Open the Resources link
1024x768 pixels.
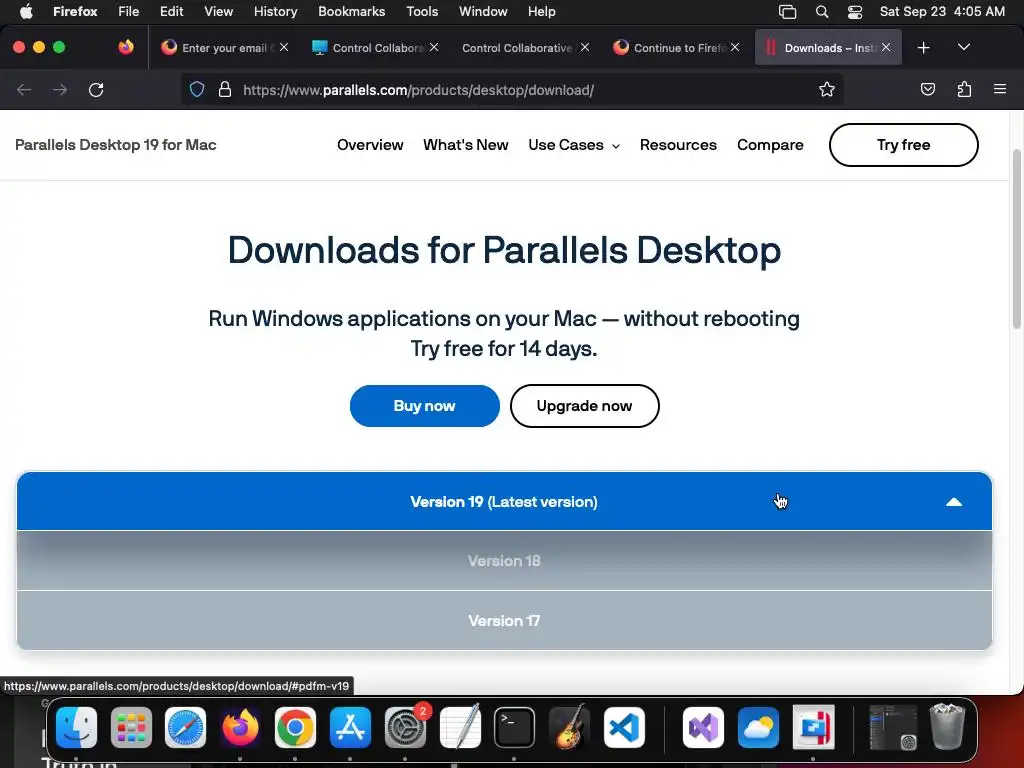[x=678, y=145]
